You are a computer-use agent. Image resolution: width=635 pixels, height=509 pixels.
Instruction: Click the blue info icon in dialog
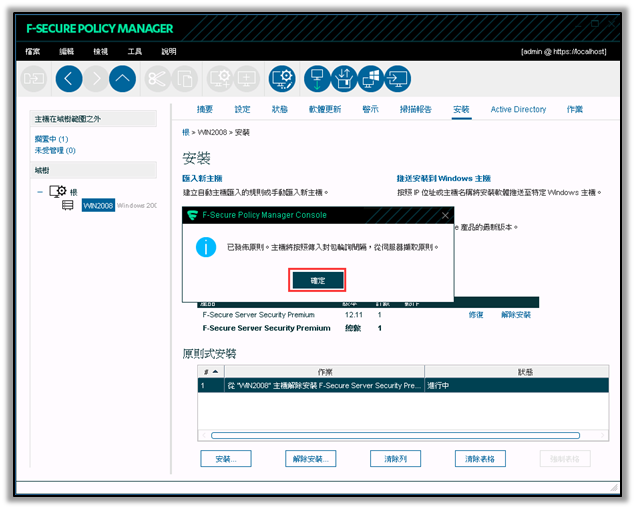(206, 247)
